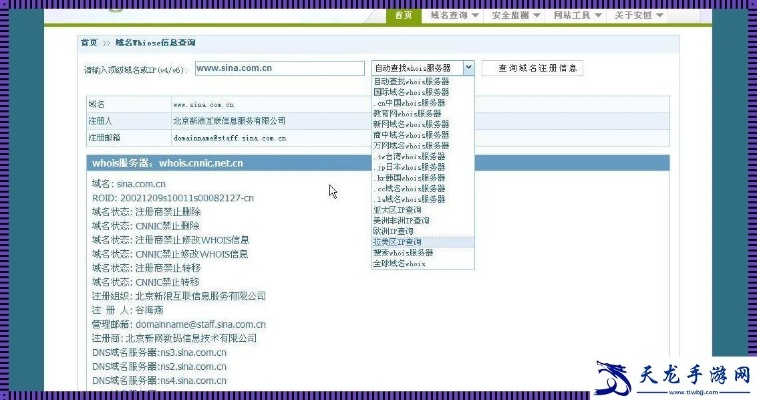Click the whois server dropdown arrow
This screenshot has height=400, width=757.
click(x=468, y=68)
